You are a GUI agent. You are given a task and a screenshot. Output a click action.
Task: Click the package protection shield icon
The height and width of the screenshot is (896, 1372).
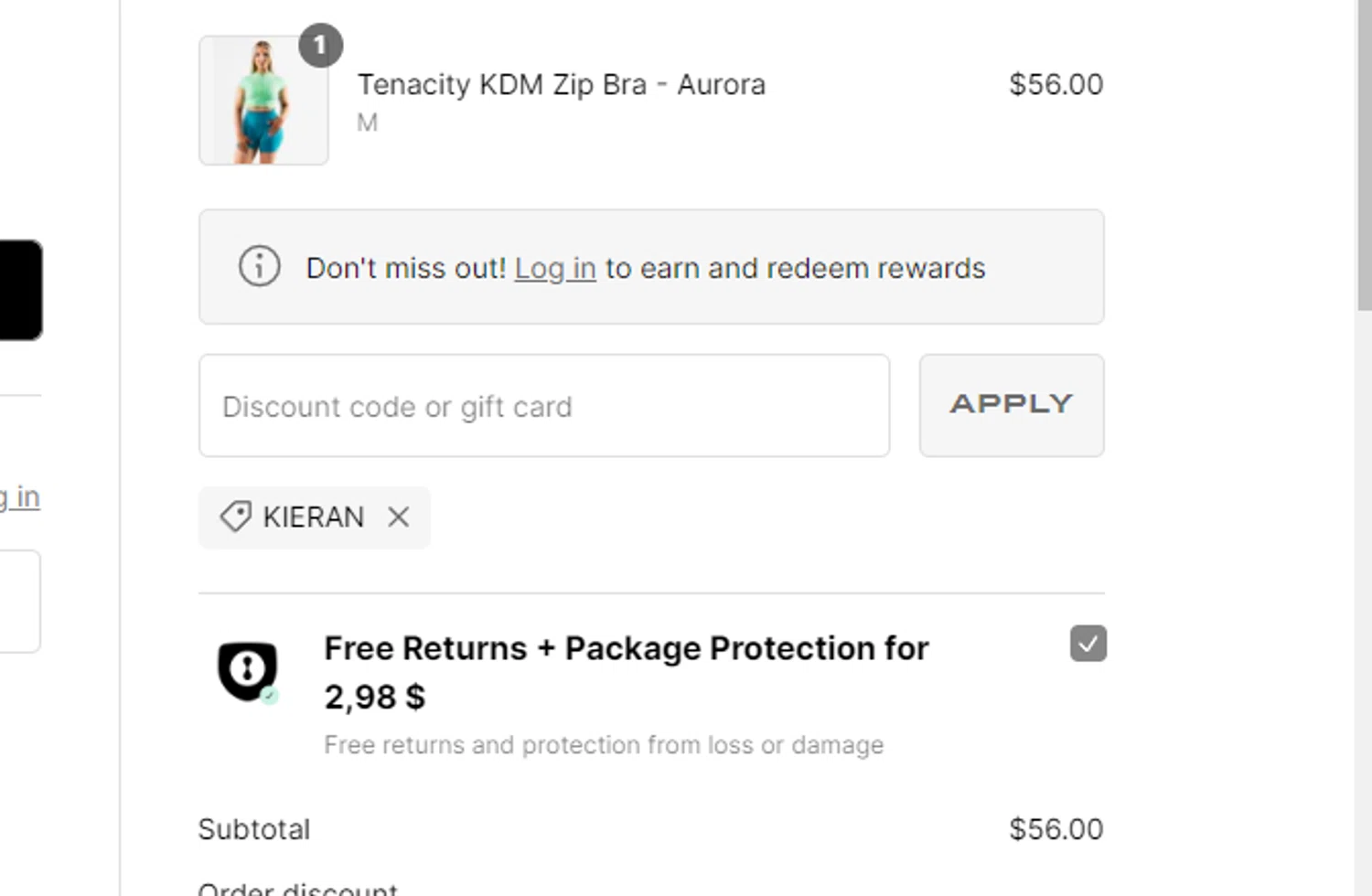pos(247,671)
